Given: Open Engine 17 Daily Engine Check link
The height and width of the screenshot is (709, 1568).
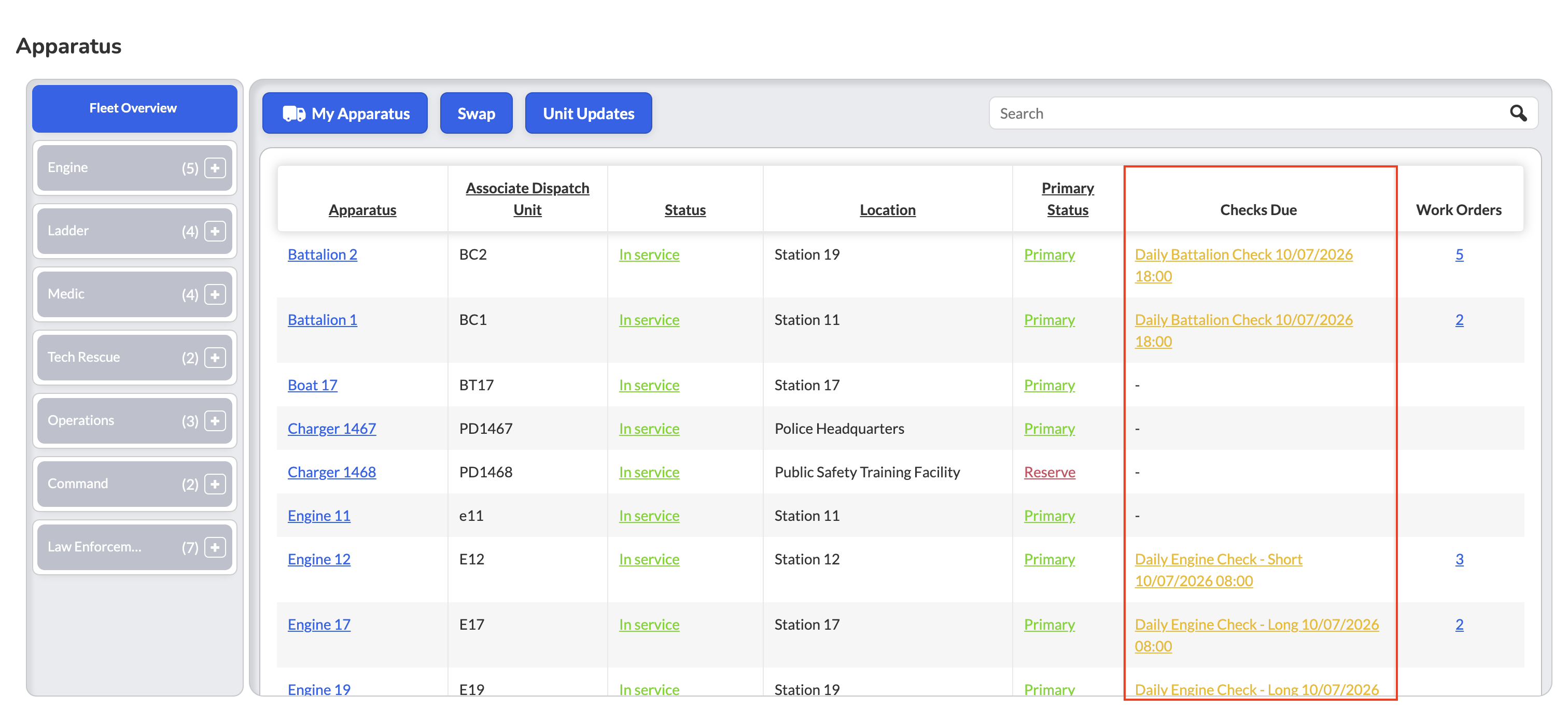Looking at the screenshot, I should pyautogui.click(x=1256, y=635).
